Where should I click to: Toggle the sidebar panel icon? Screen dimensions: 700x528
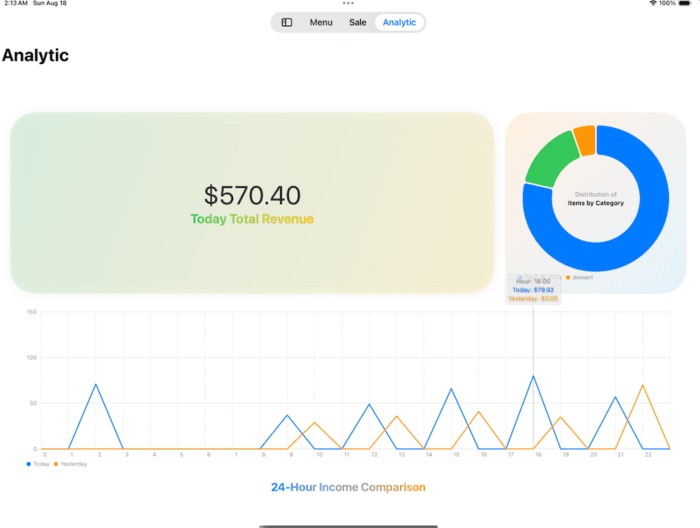point(287,22)
